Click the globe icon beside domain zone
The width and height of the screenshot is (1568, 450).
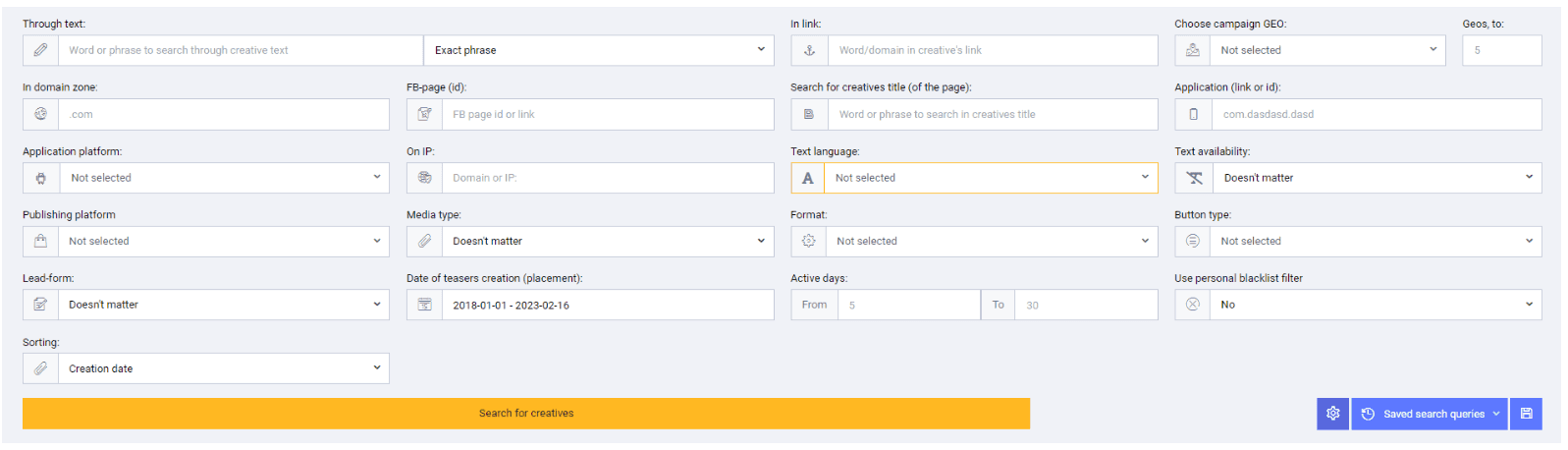(x=40, y=114)
